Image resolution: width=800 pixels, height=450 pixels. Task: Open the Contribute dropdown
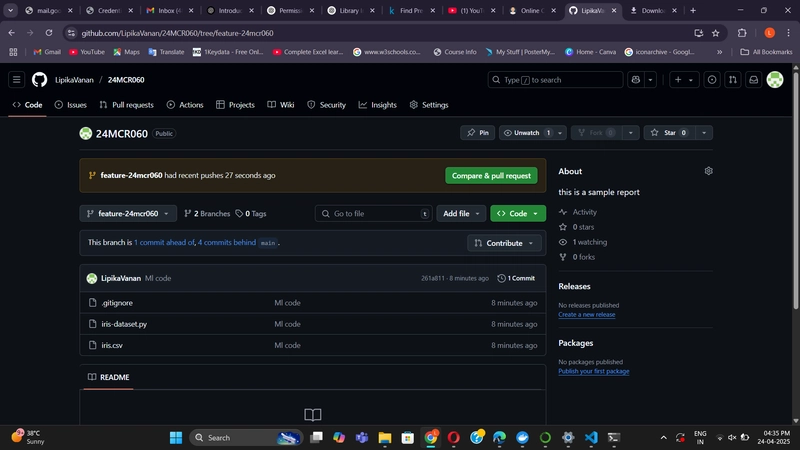pos(504,243)
